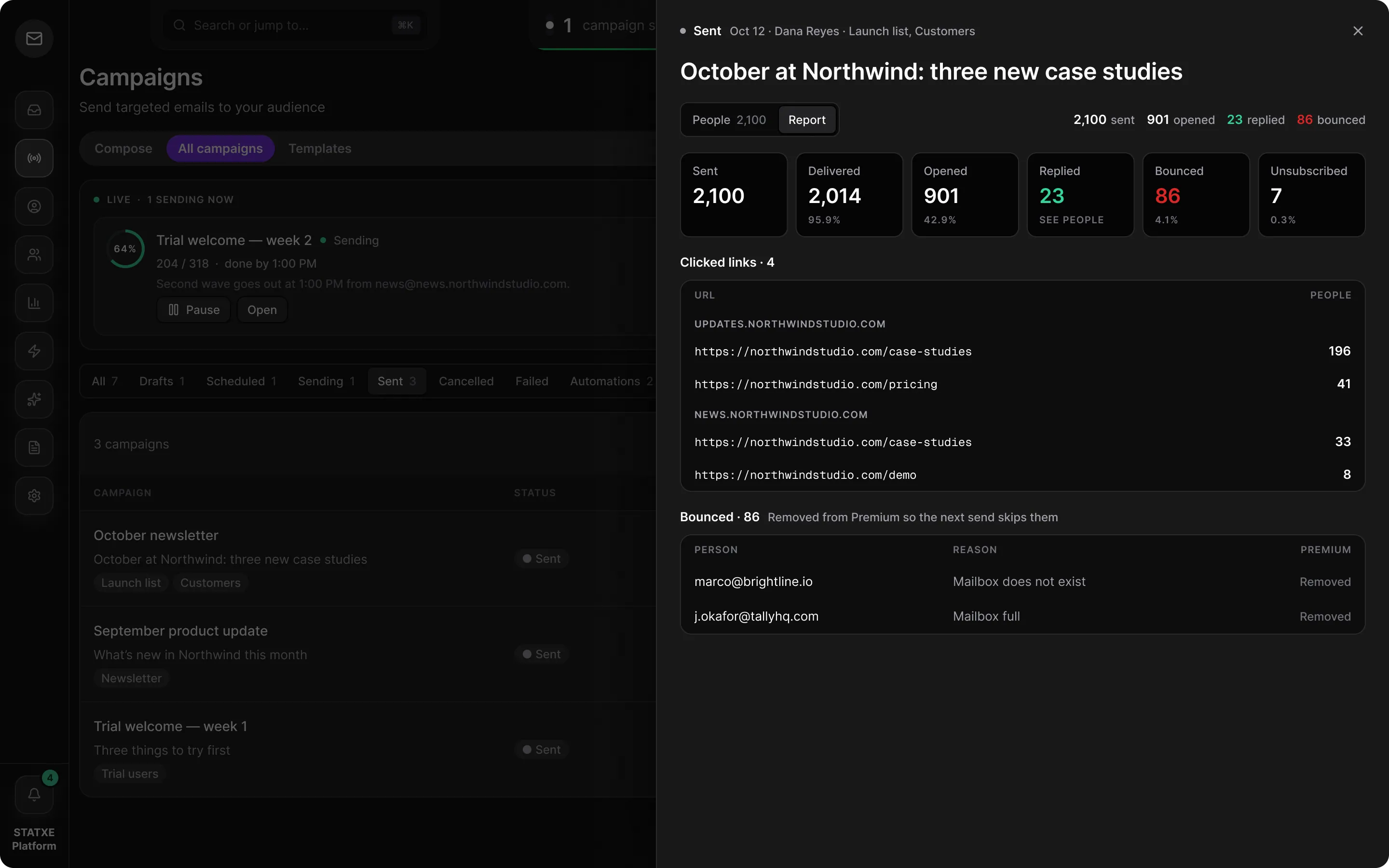Select the broadcast campaigns sidebar icon

[x=34, y=159]
